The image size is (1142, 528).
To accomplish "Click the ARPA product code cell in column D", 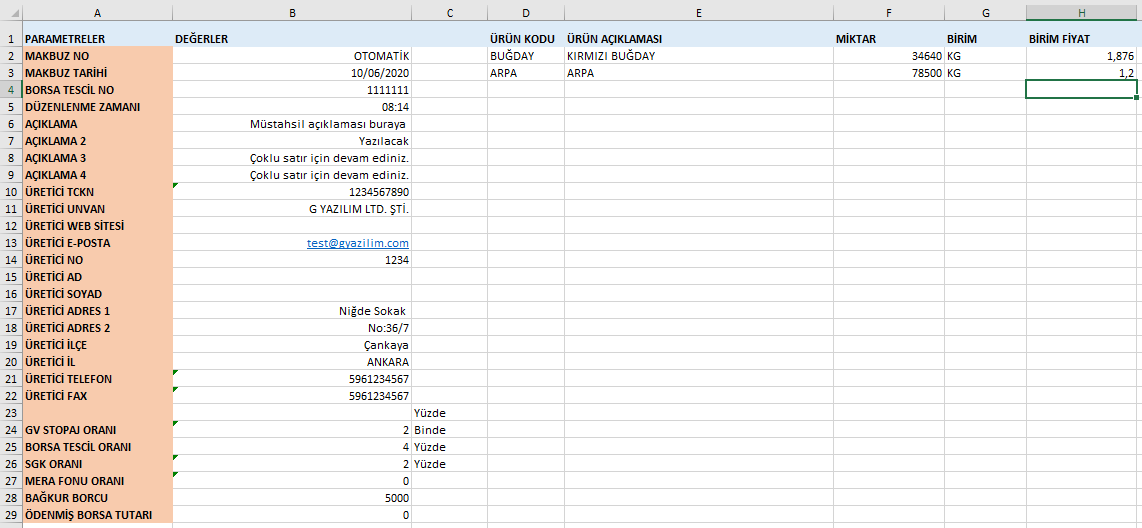I will 525,73.
